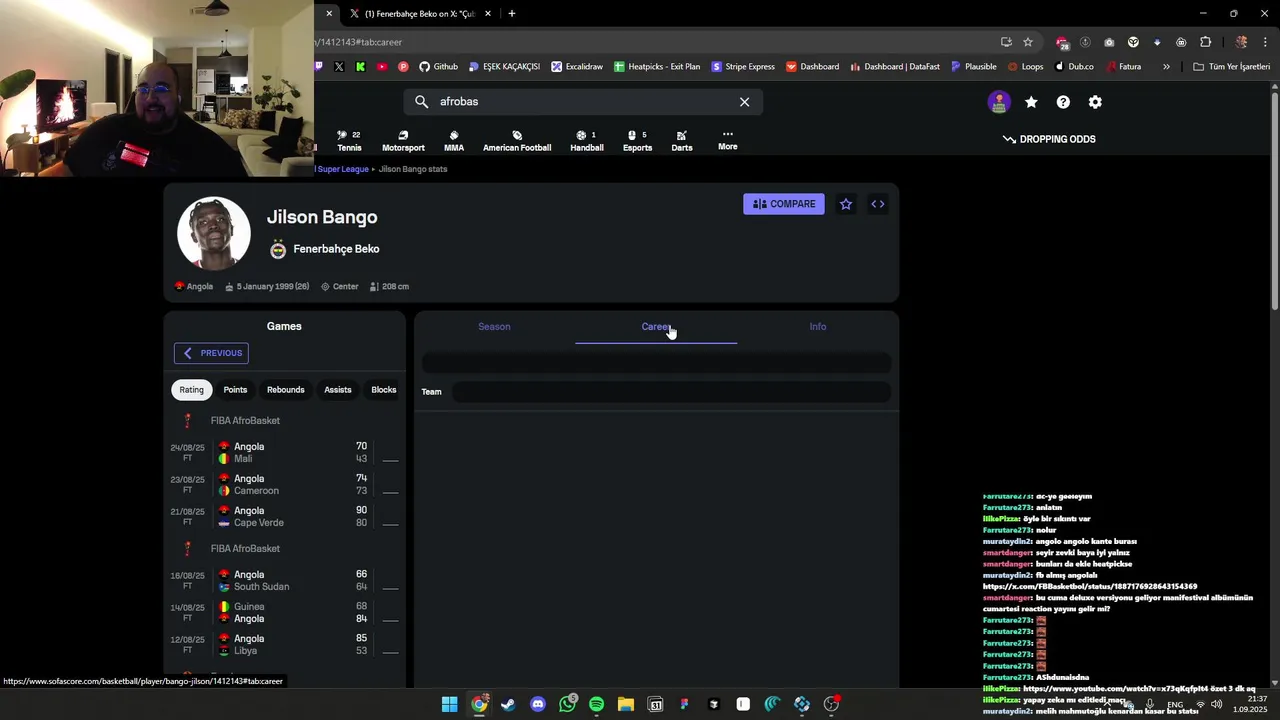Click the search magnifier icon
Image resolution: width=1280 pixels, height=720 pixels.
421,102
